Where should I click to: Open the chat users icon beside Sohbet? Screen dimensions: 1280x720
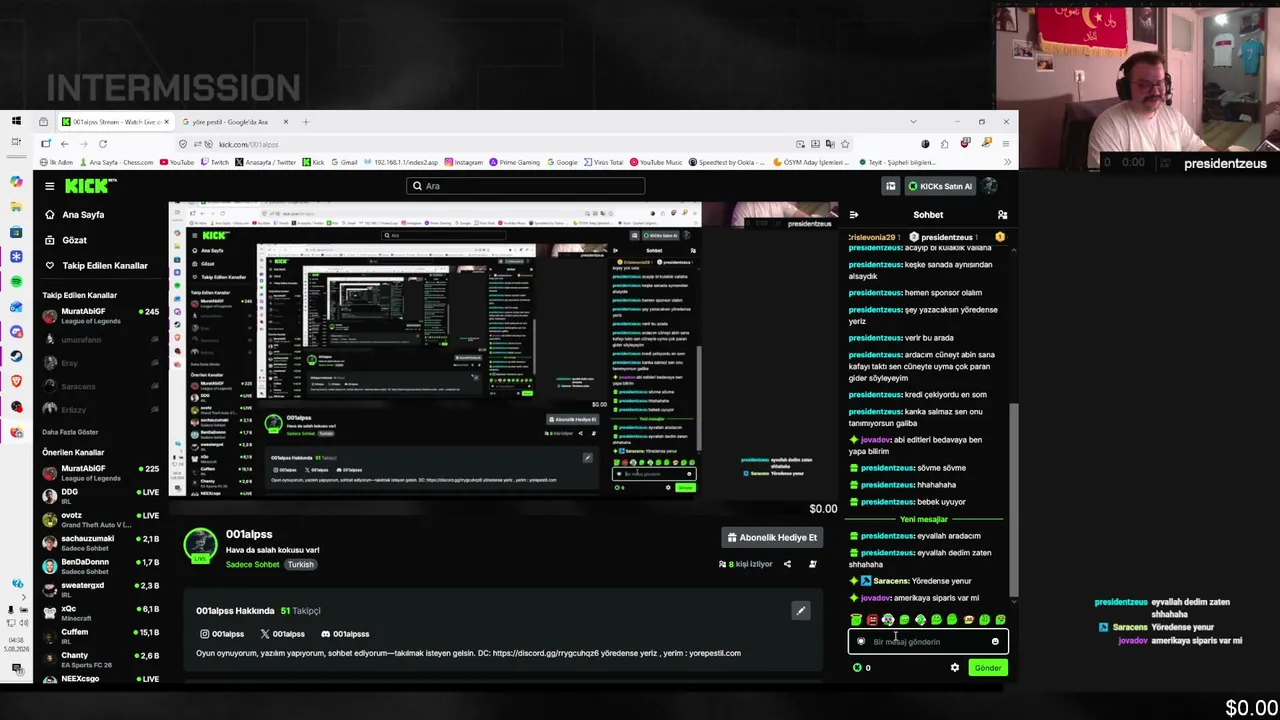[x=1002, y=215]
